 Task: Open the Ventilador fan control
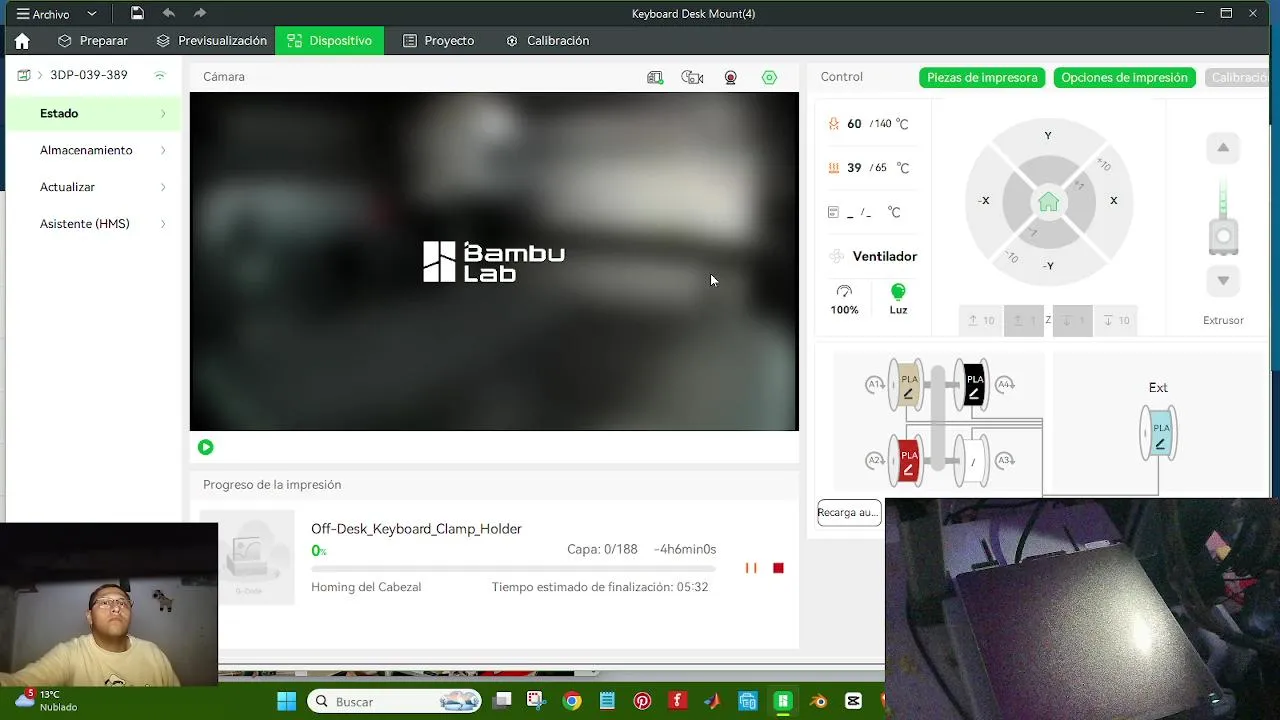[873, 256]
